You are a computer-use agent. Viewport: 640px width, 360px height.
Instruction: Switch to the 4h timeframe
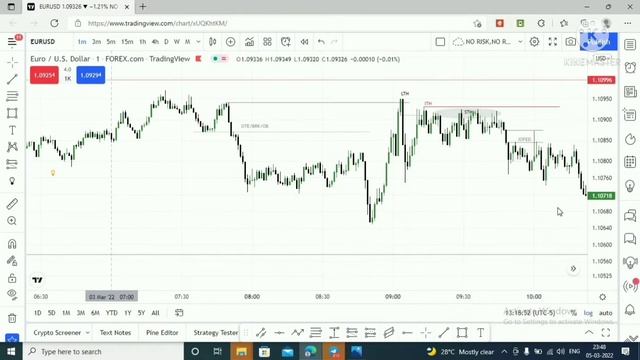(x=155, y=42)
